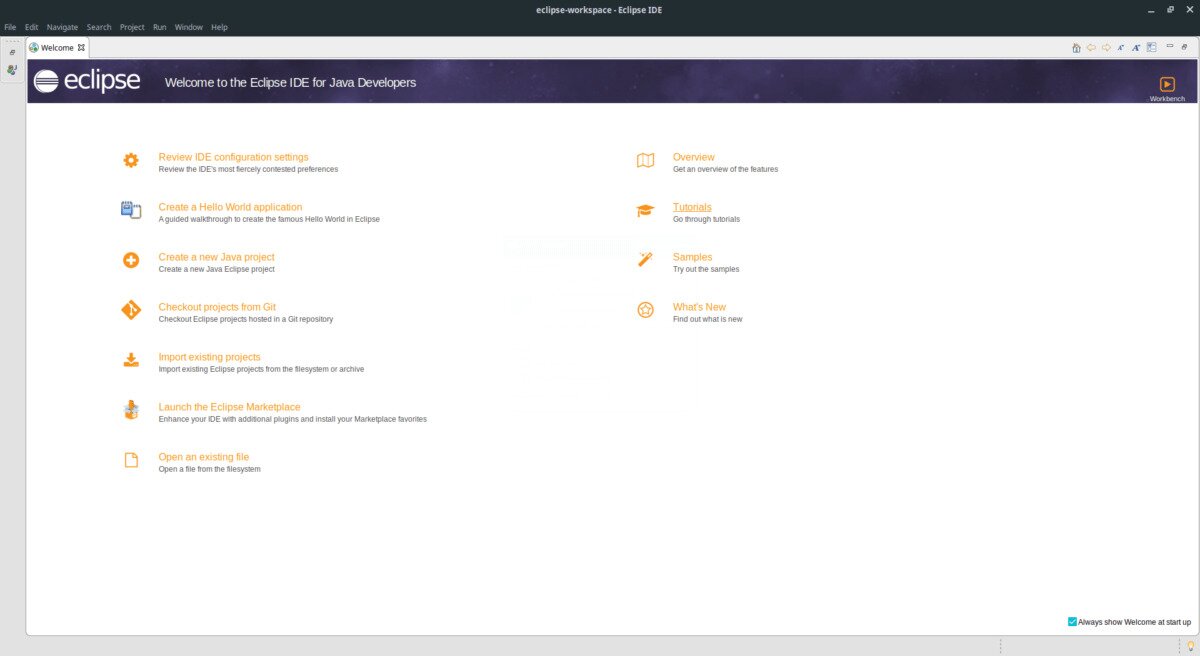1200x656 pixels.
Task: Close the Welcome tab with its X
Action: (82, 47)
